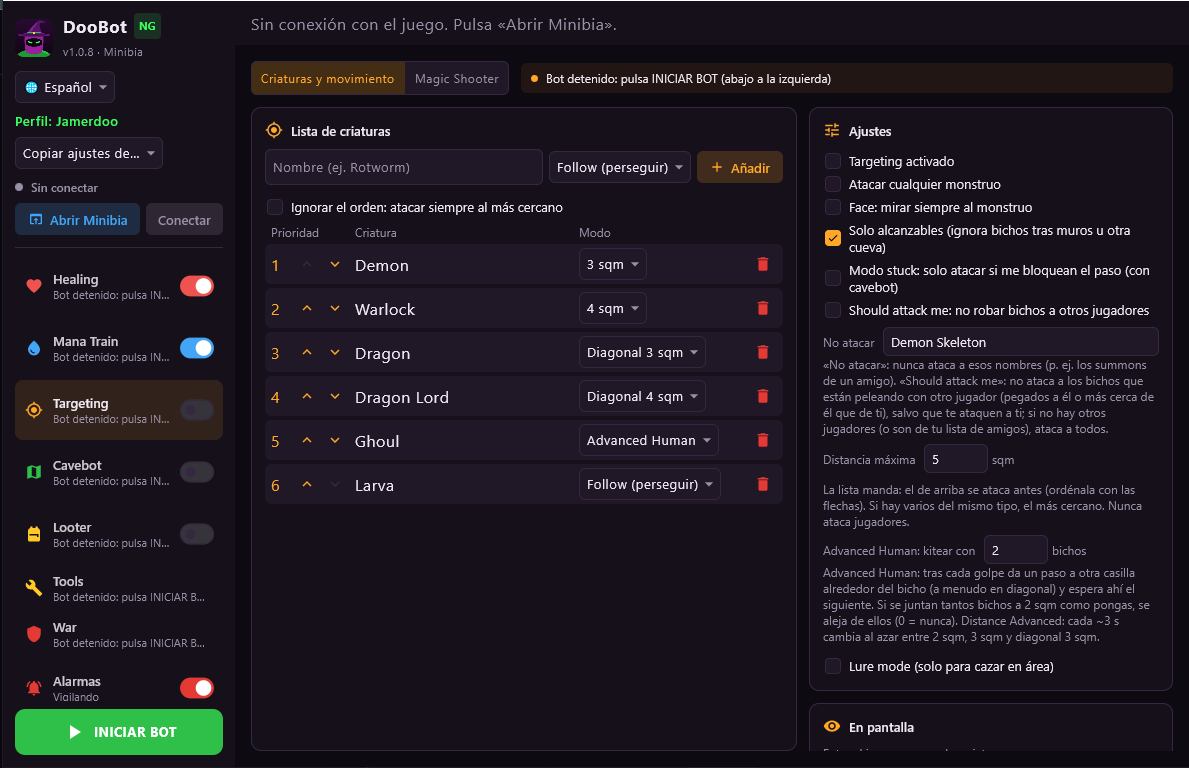Viewport: 1189px width, 768px height.
Task: Move Warlock up in priority
Action: point(307,309)
